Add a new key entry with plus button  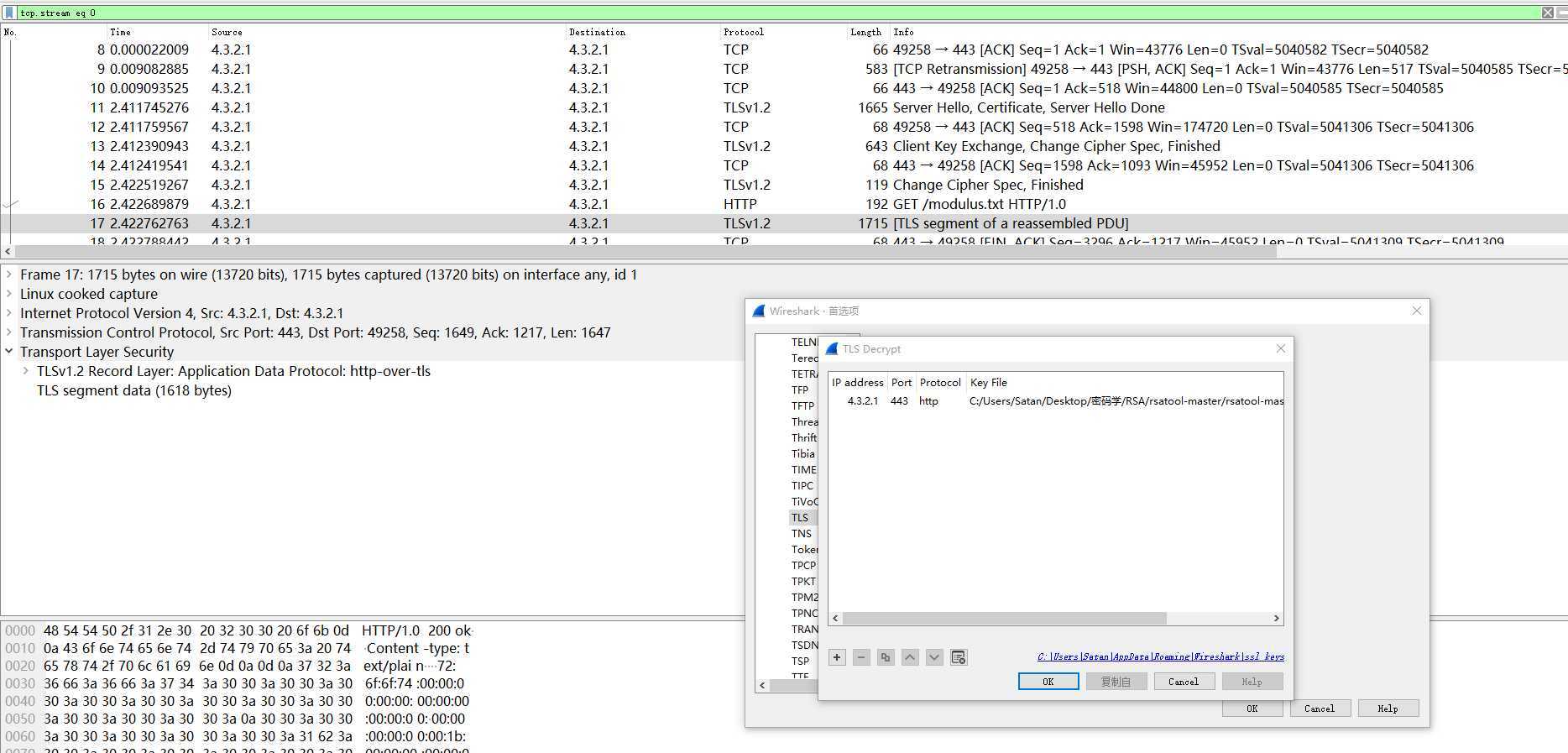coord(837,657)
